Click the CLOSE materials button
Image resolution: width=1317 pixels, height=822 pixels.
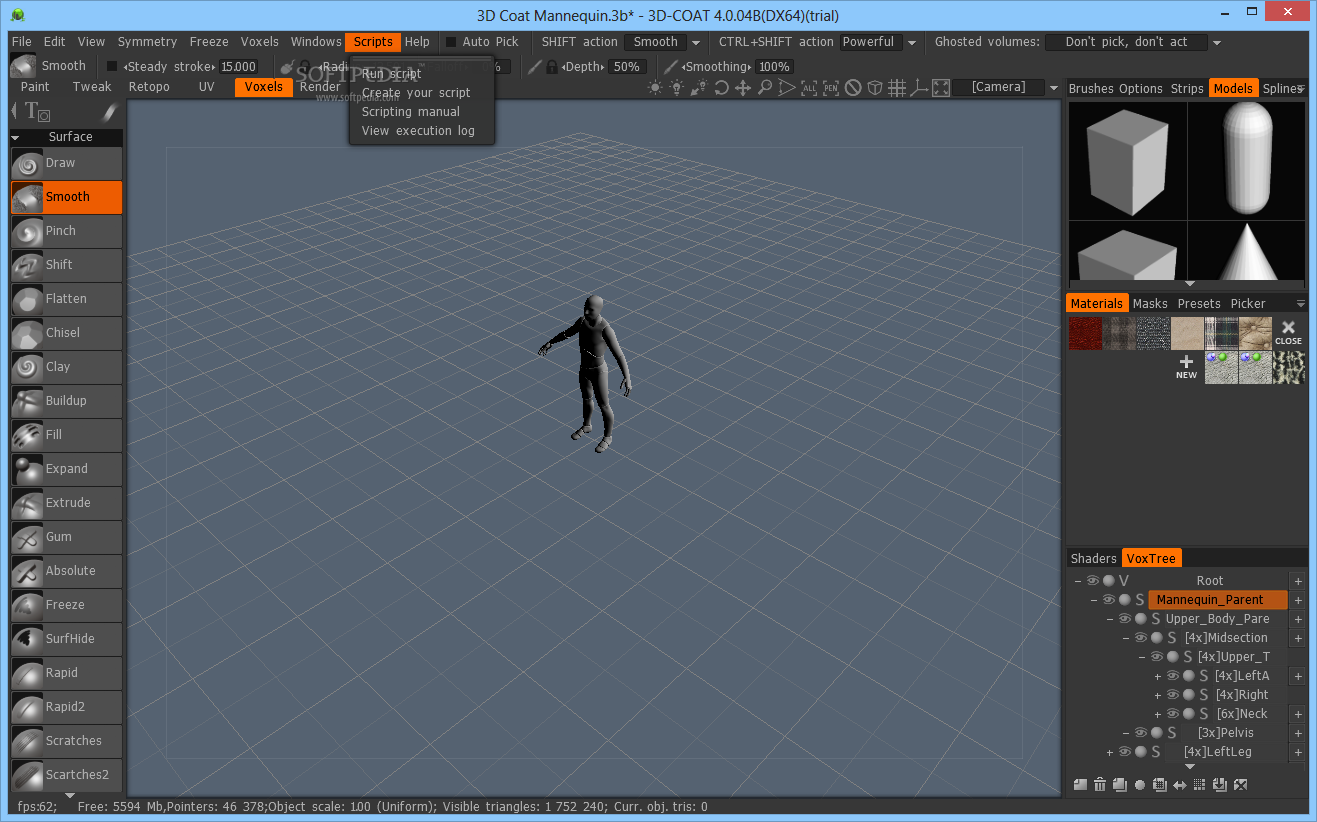[x=1288, y=333]
